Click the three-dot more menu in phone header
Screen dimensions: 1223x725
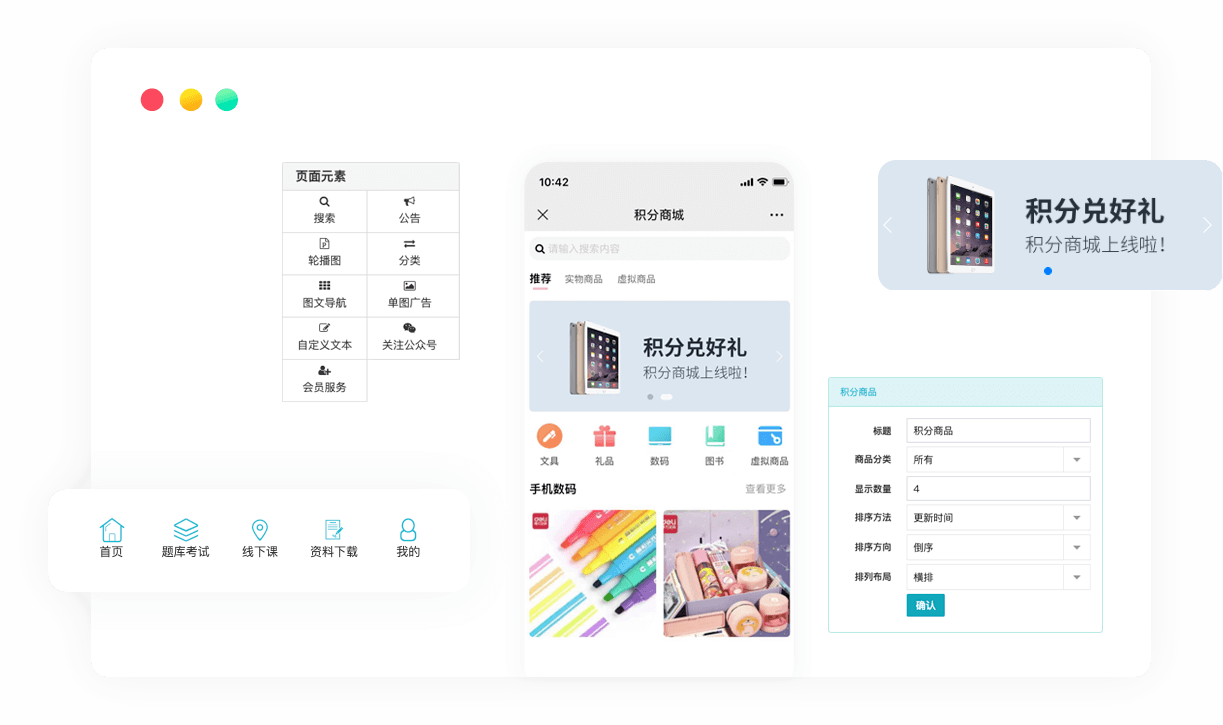click(x=777, y=215)
